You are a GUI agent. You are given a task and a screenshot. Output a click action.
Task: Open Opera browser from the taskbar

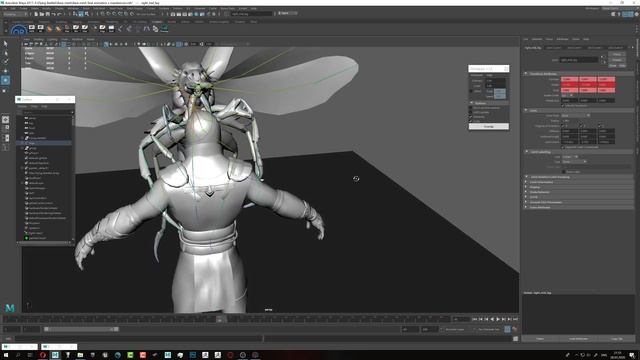pyautogui.click(x=43, y=355)
